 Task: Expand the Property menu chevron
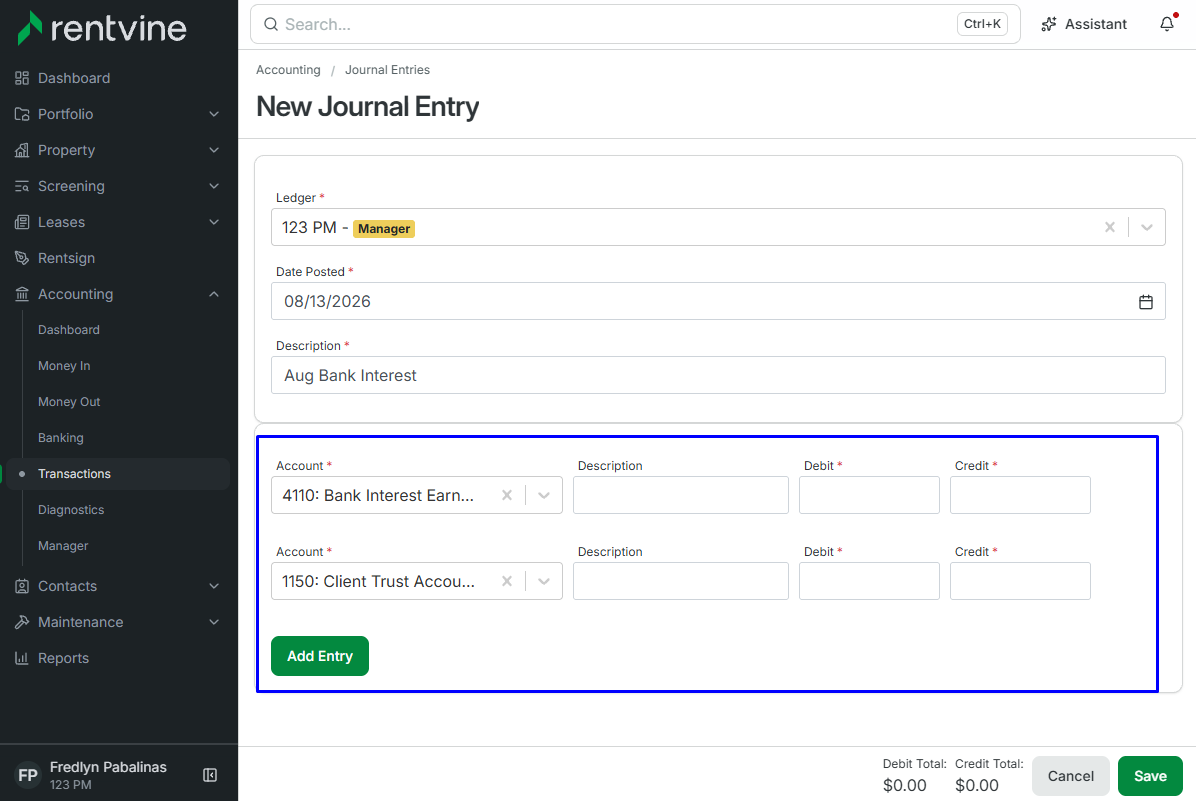pyautogui.click(x=214, y=150)
